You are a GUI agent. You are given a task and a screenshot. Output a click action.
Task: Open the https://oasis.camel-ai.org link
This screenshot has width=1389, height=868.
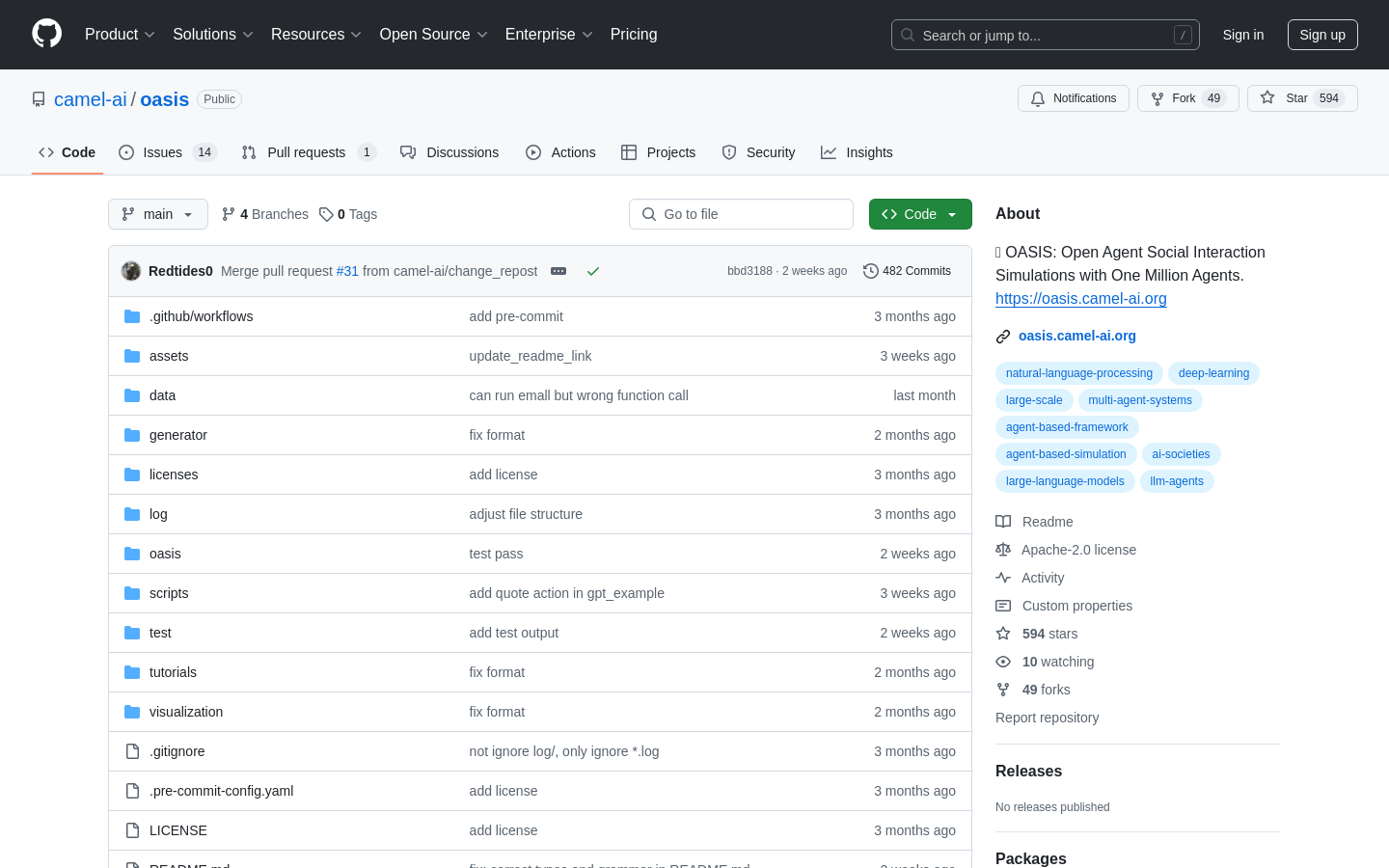[x=1081, y=298]
